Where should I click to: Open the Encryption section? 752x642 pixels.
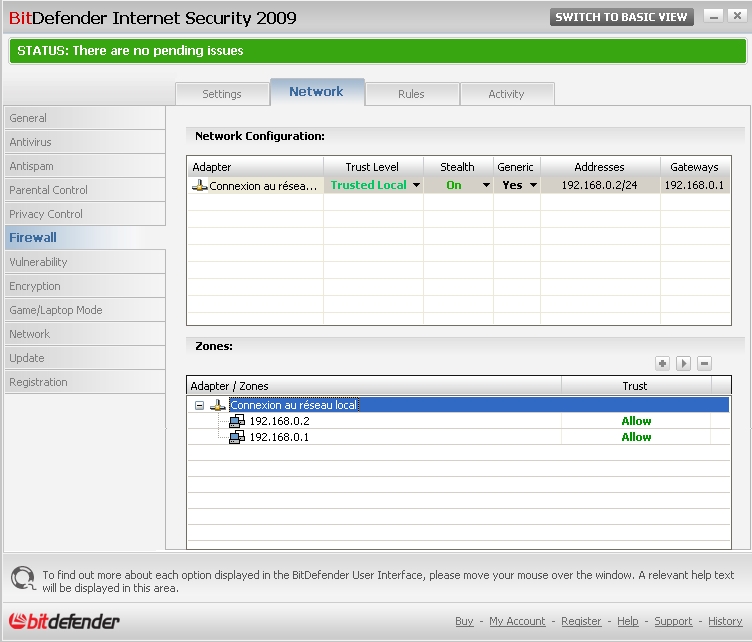click(x=85, y=286)
